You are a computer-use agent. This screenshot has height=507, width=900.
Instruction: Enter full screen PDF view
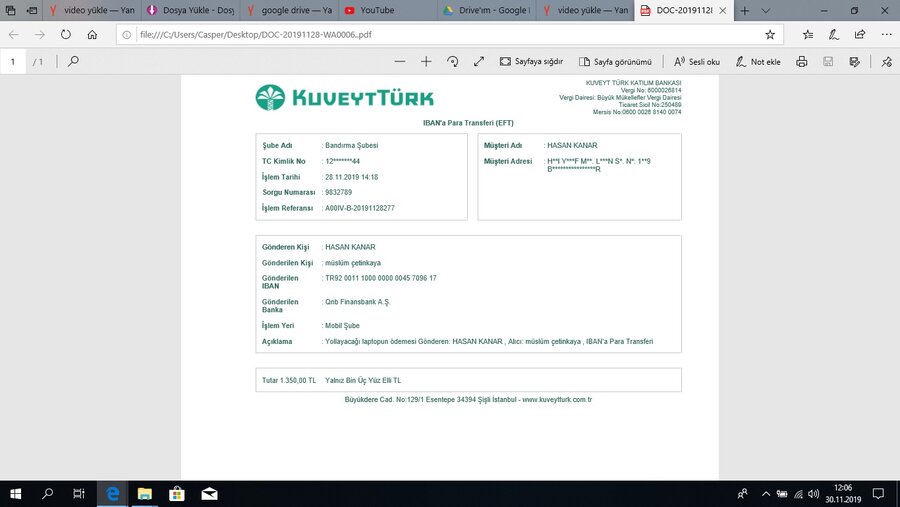tap(479, 61)
